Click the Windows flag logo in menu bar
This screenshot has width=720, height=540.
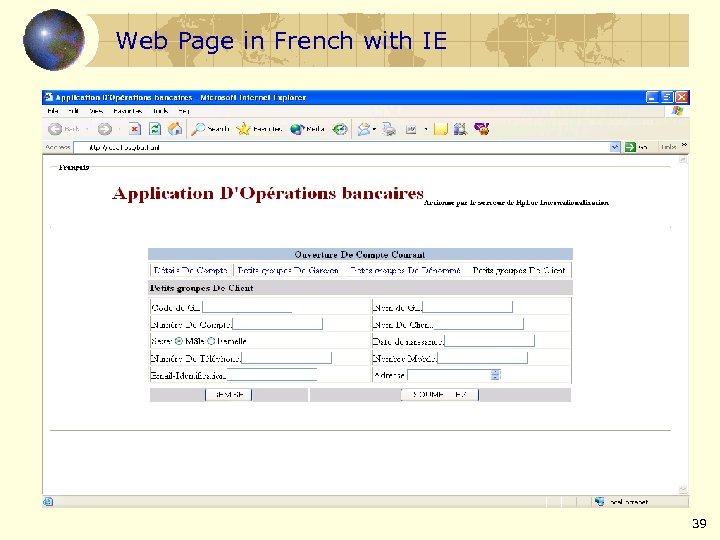677,111
